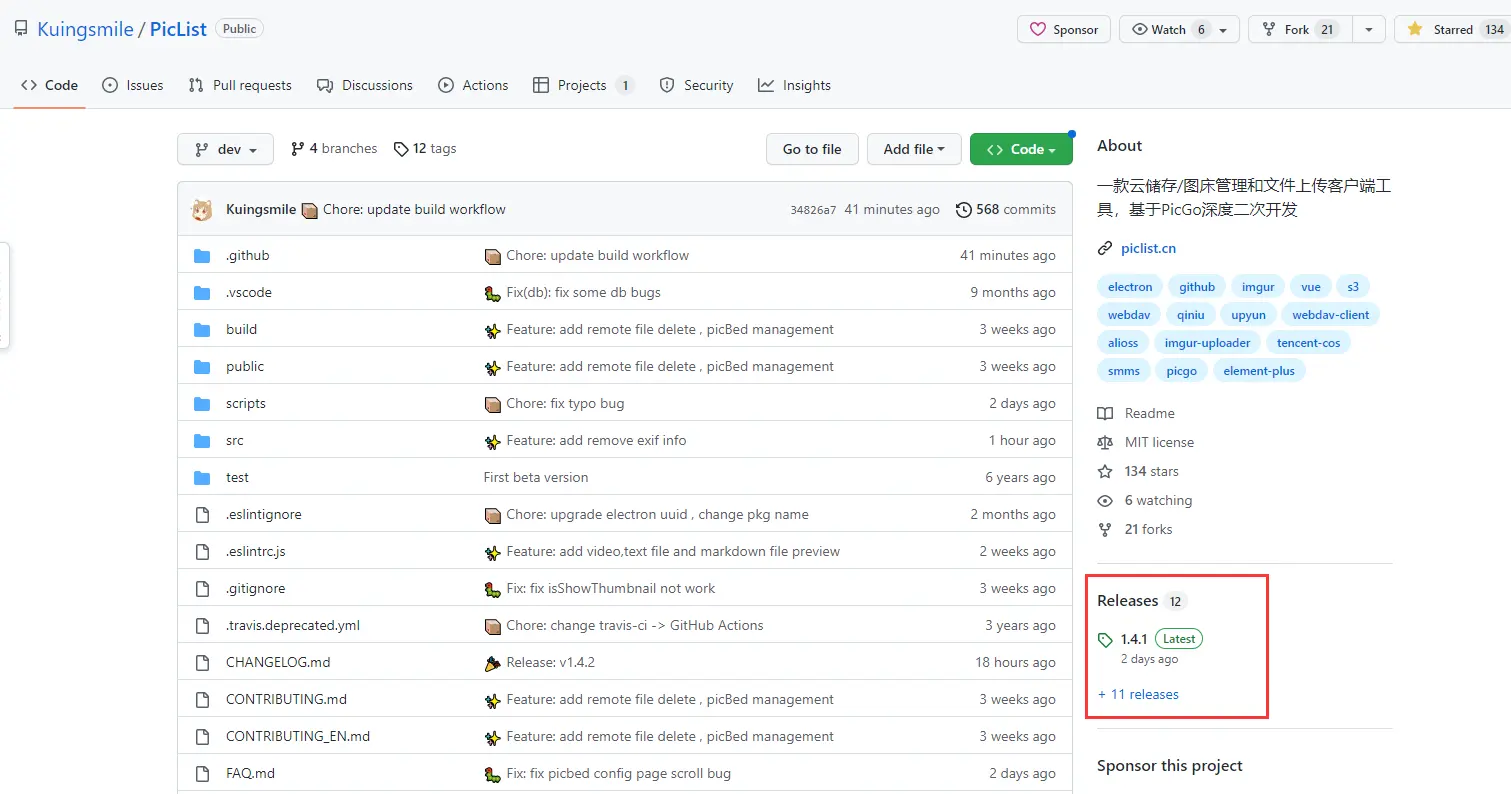
Task: Open the .travis.deprecated.yml file
Action: point(293,625)
